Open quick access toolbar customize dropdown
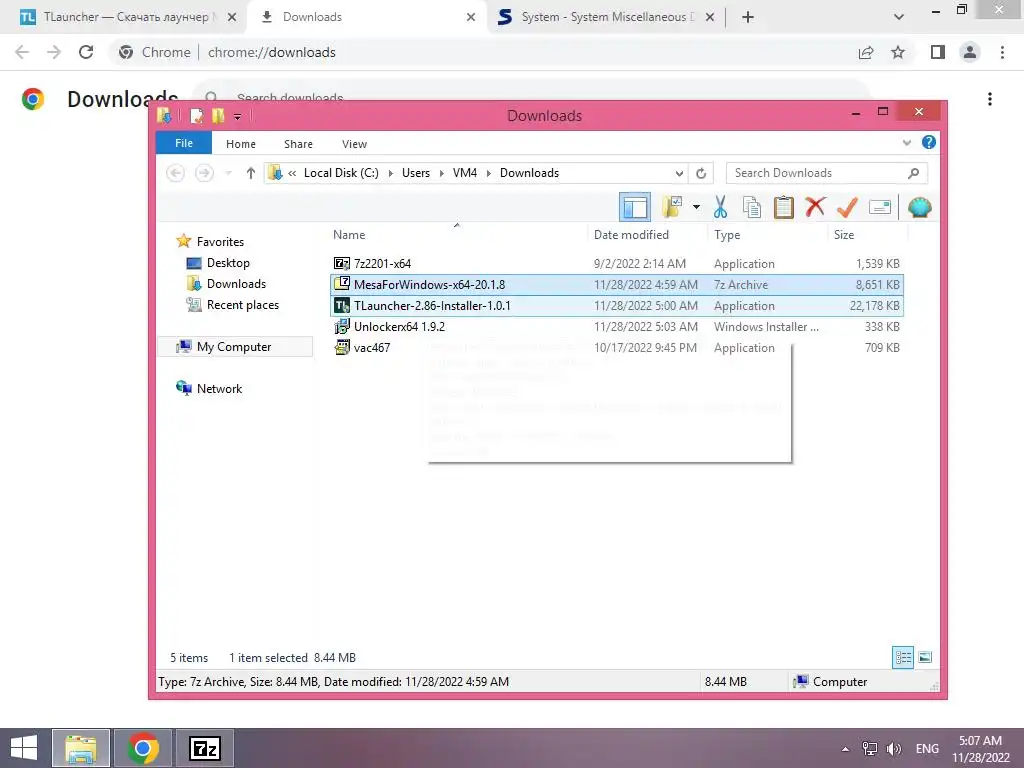The width and height of the screenshot is (1024, 768). point(237,116)
